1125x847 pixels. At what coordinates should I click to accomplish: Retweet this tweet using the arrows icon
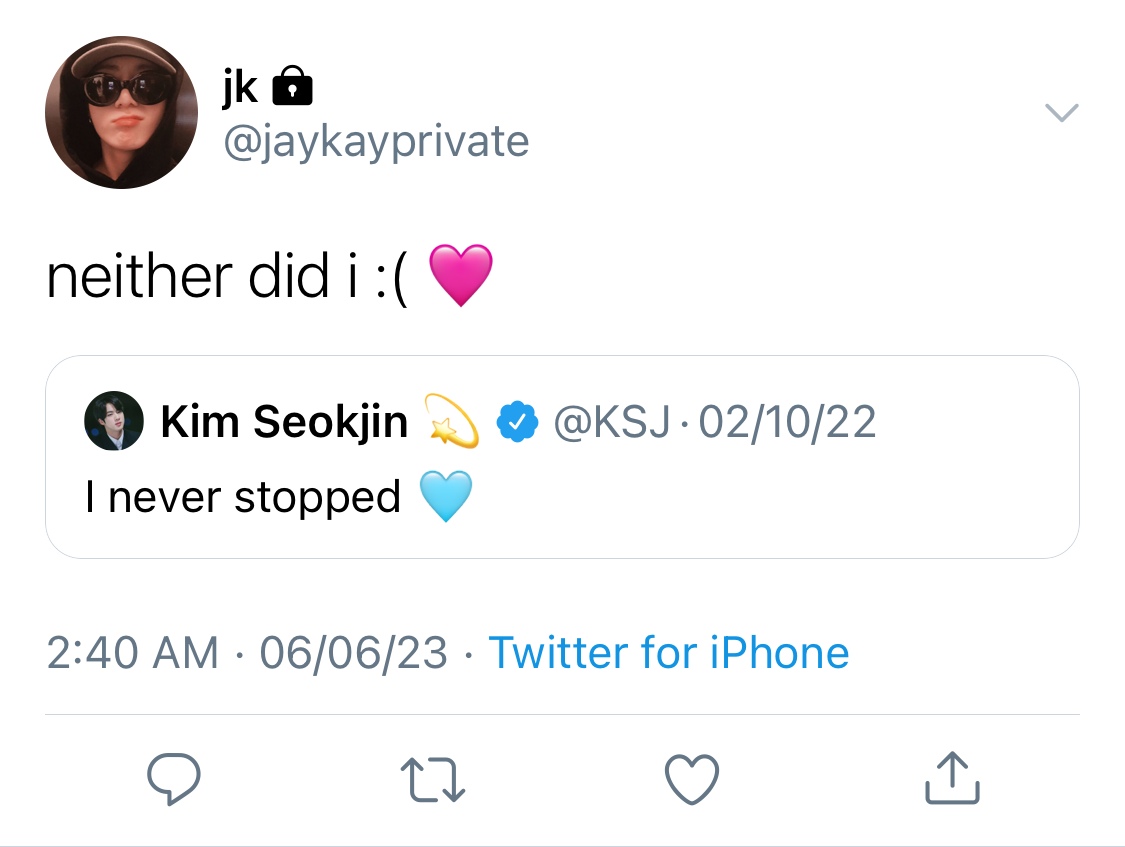pyautogui.click(x=433, y=780)
